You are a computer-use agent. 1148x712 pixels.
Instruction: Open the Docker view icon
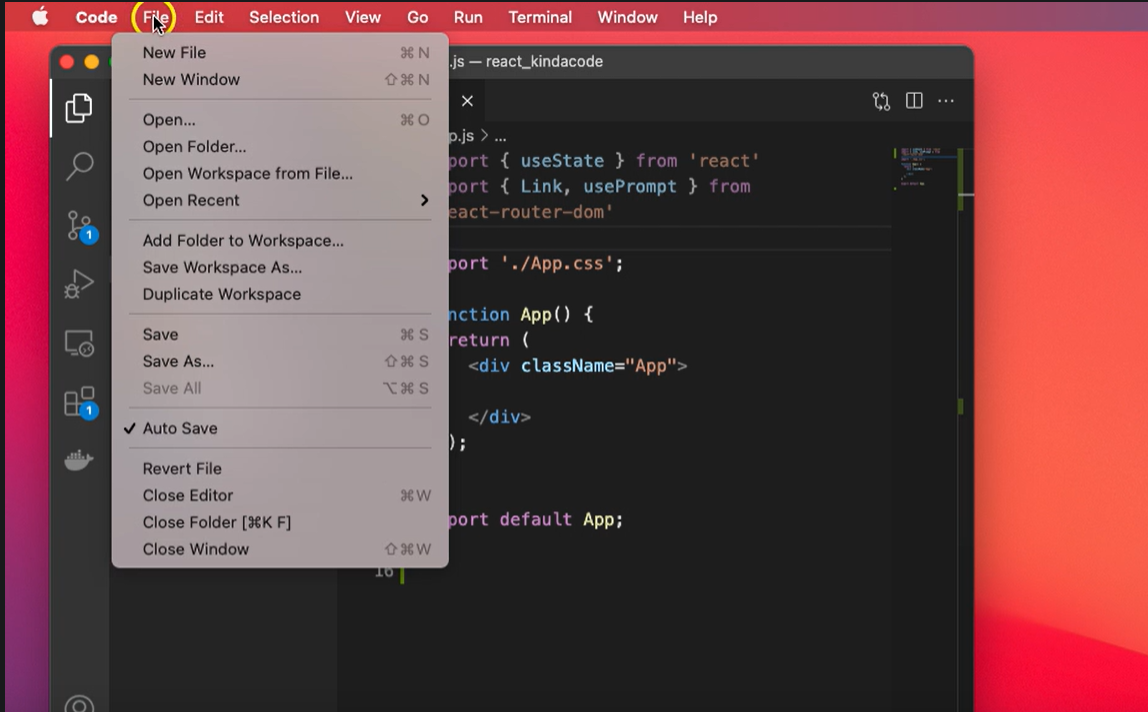pyautogui.click(x=79, y=460)
